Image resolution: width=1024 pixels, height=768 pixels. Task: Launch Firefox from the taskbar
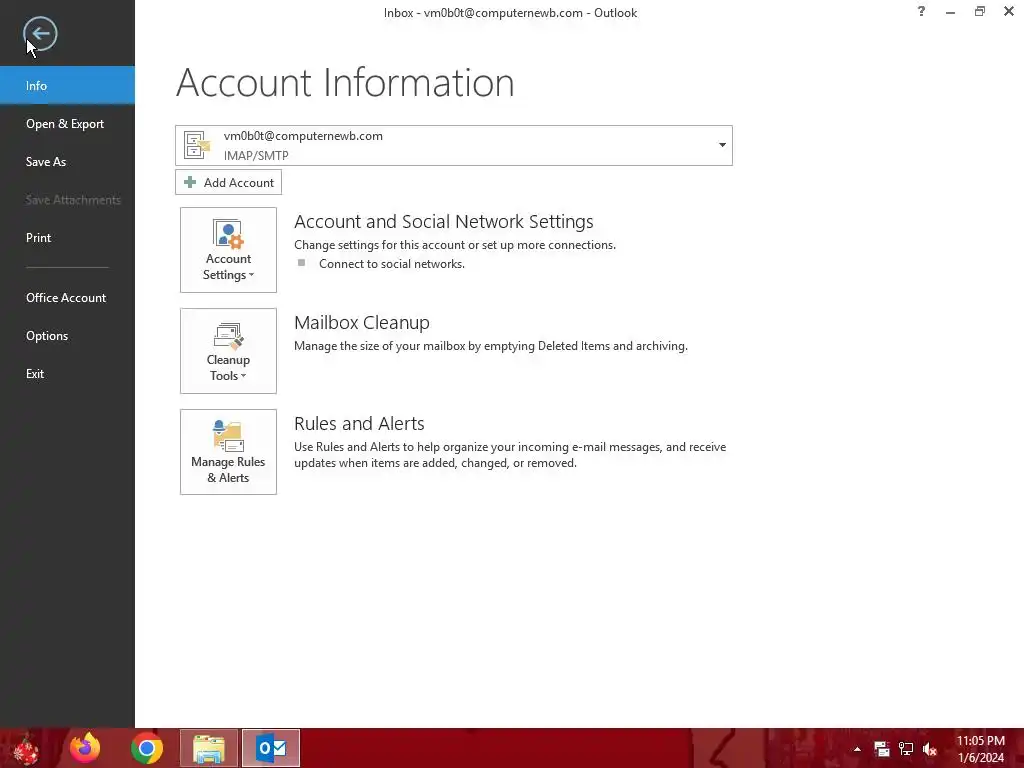click(x=85, y=748)
